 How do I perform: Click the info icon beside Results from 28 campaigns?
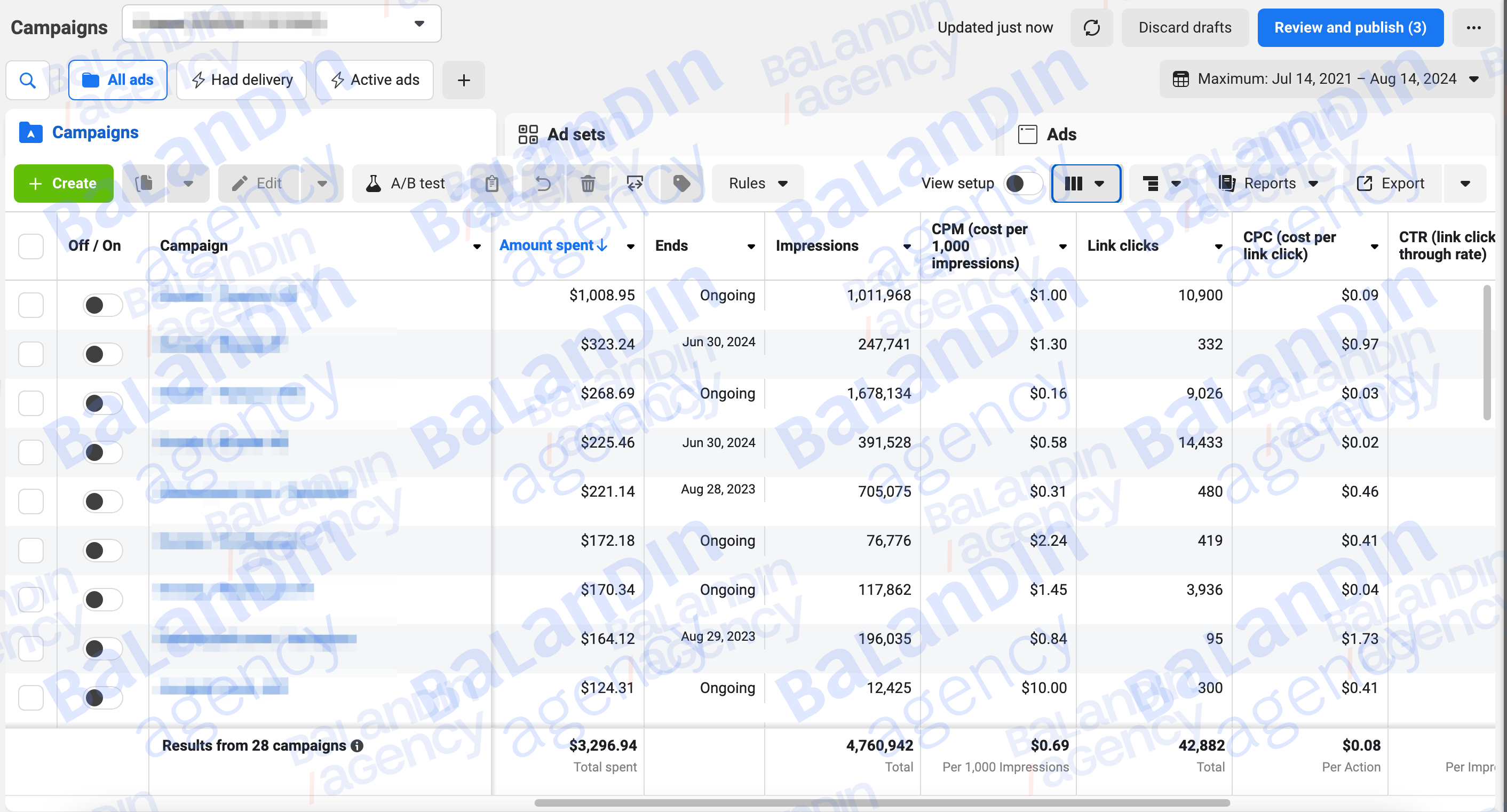point(357,745)
